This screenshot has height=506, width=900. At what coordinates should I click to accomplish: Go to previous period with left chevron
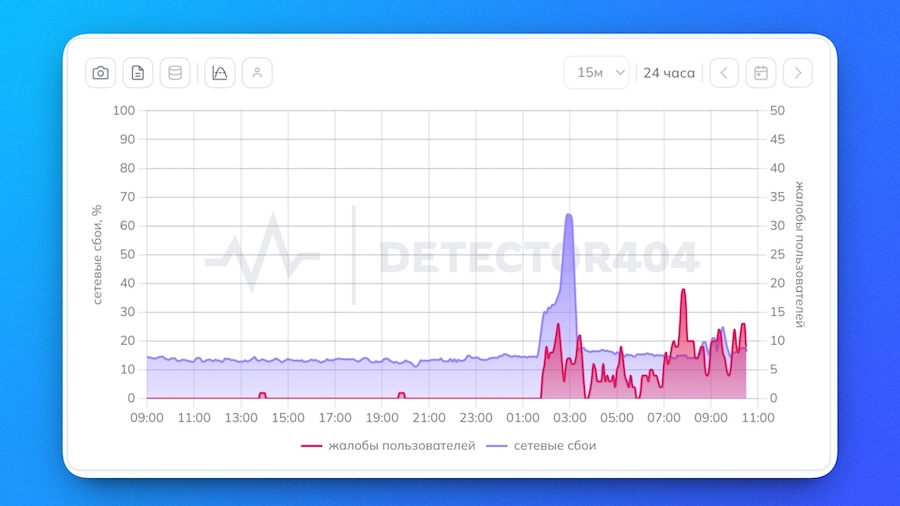pyautogui.click(x=724, y=73)
